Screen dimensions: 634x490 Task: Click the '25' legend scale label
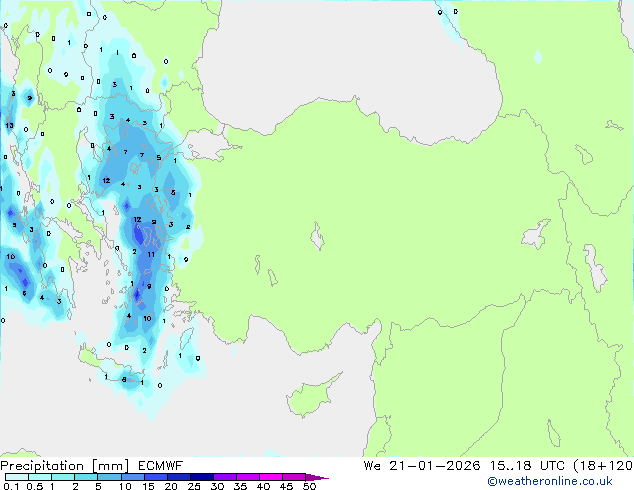click(x=194, y=486)
